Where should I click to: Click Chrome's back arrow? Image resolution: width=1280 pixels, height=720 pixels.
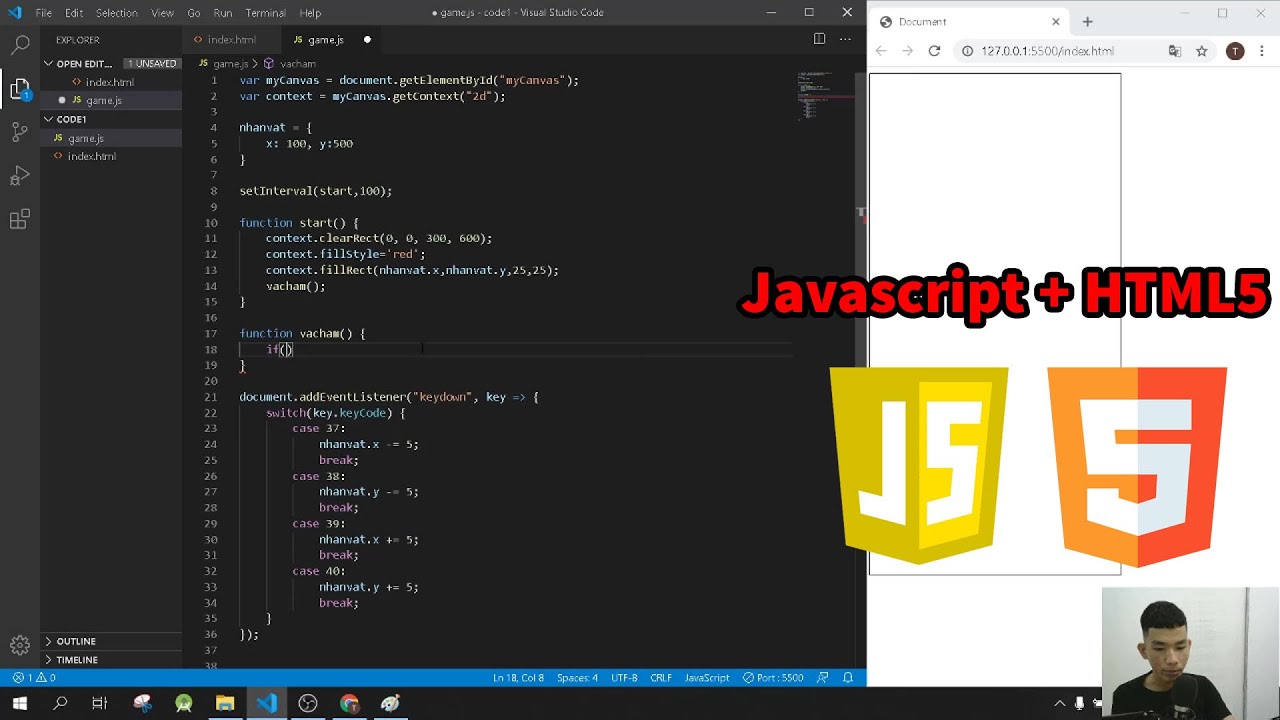pyautogui.click(x=881, y=51)
